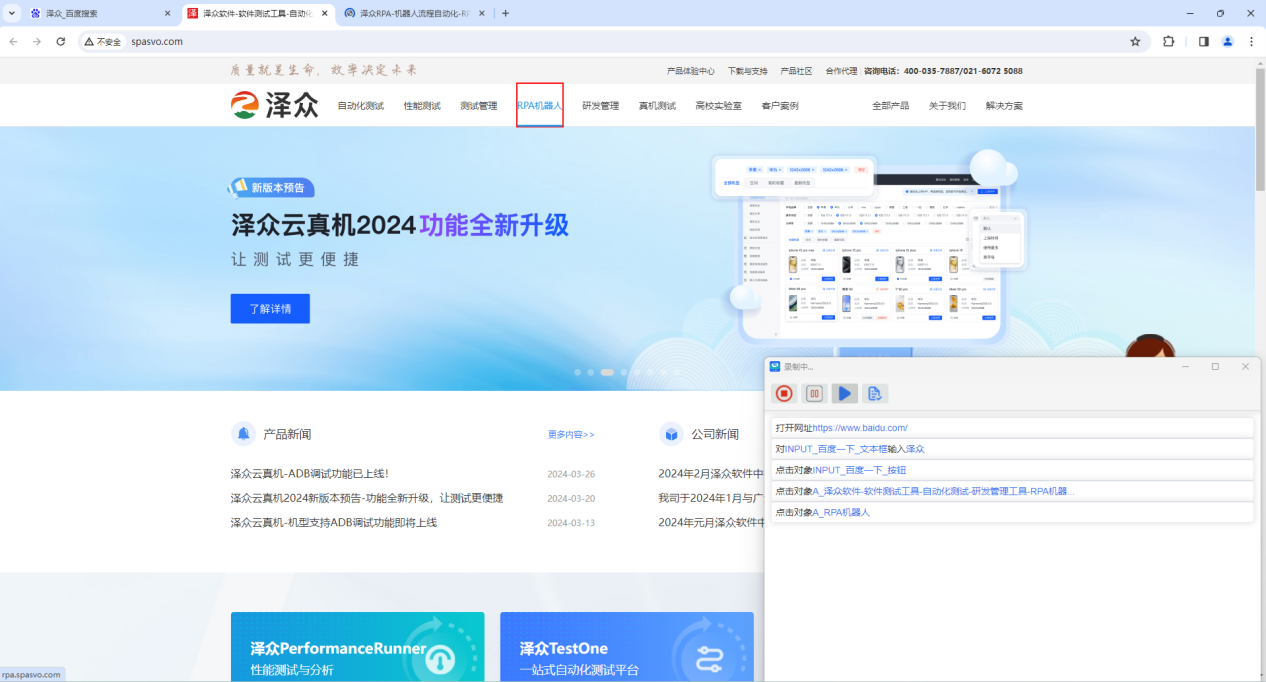Click the 新版本预告 badge on the banner
Screen dimensions: 1266x682
272,187
